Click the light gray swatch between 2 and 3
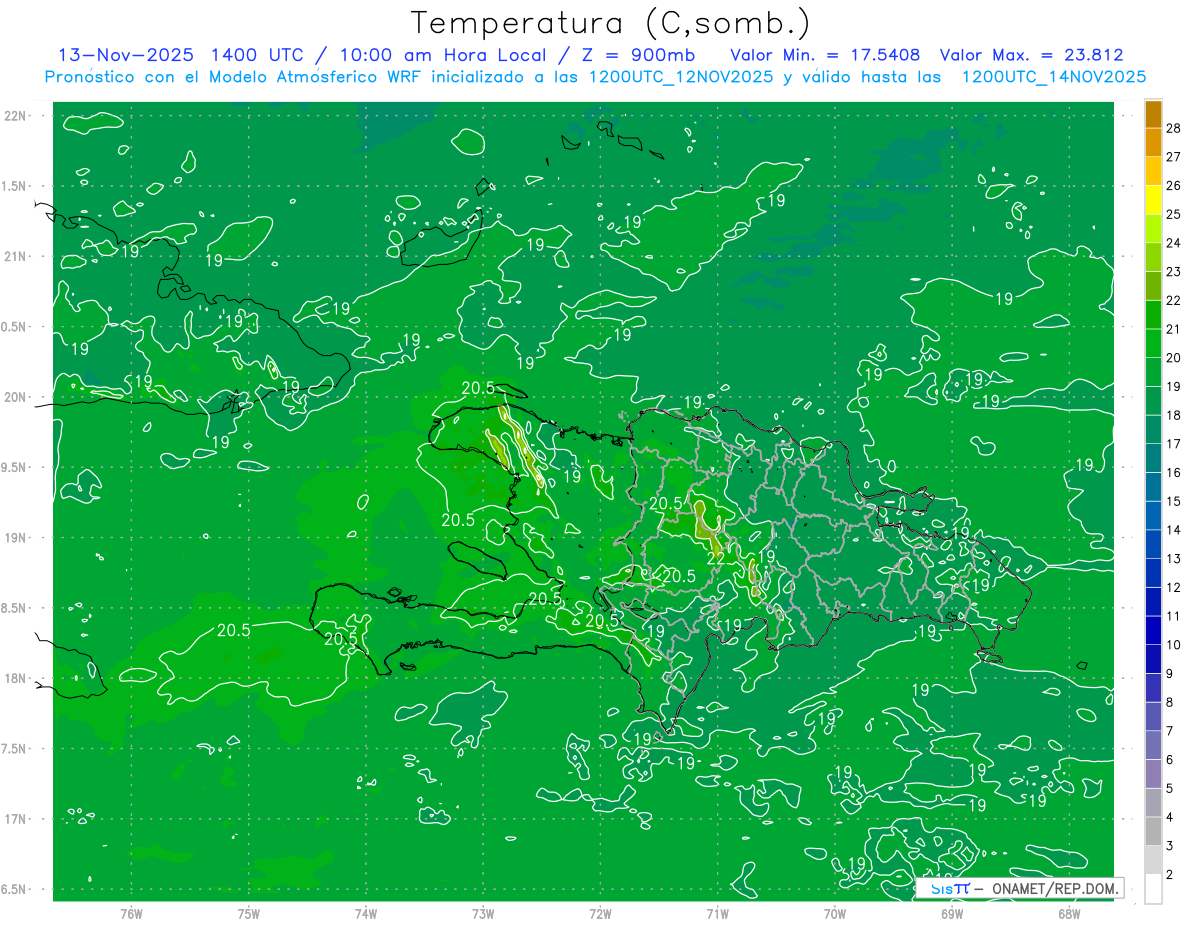This screenshot has height=927, width=1200. (1153, 860)
